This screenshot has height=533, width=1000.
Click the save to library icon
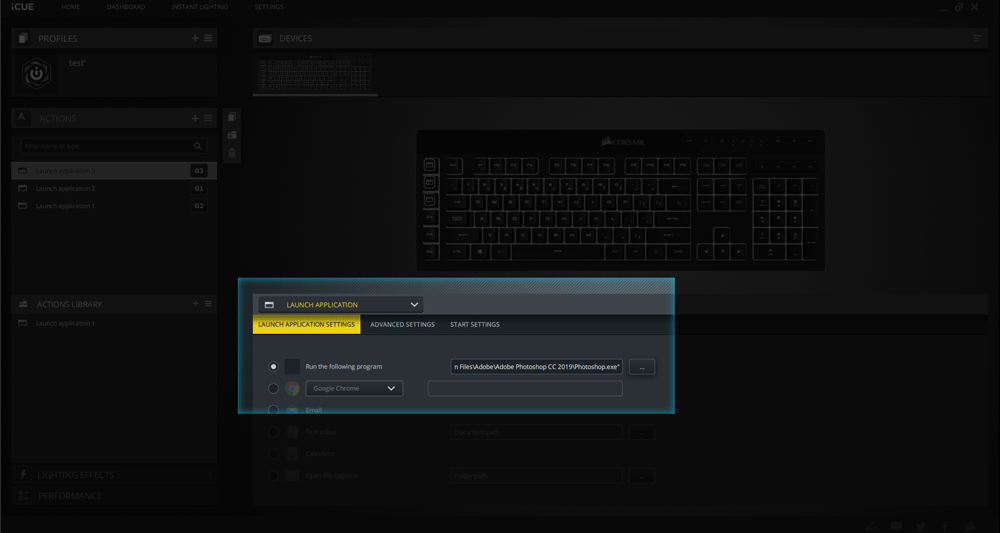coord(232,135)
